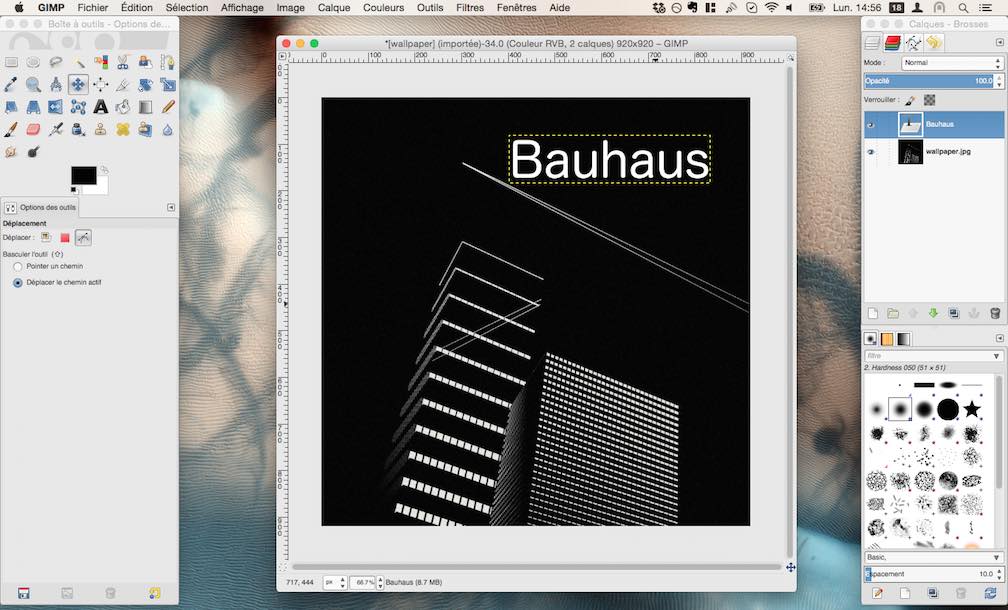The image size is (1008, 610).
Task: Open the Filtres menu
Action: [470, 8]
